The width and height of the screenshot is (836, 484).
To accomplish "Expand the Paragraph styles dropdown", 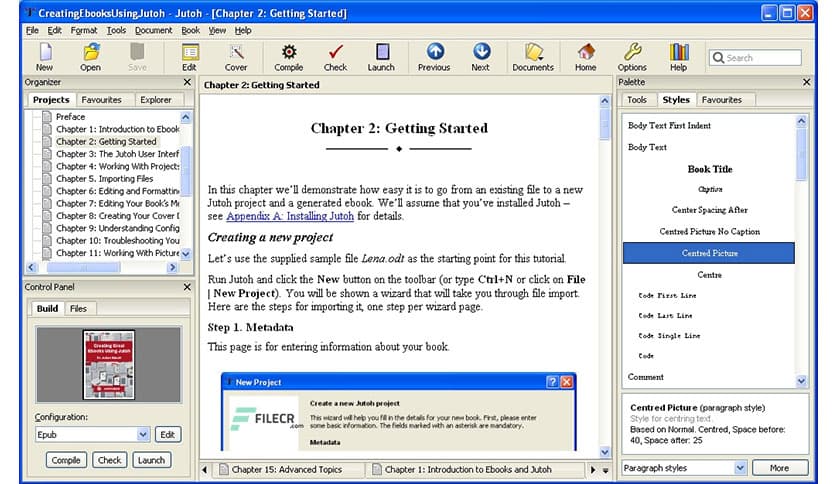I will 740,467.
